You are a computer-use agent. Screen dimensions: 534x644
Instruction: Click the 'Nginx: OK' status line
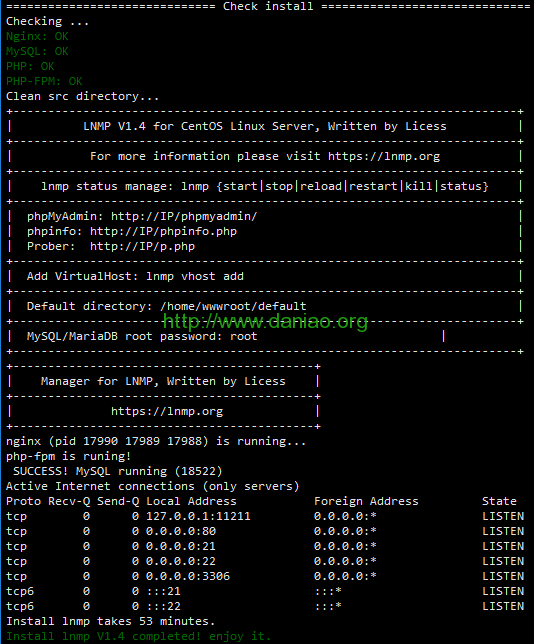coord(37,37)
